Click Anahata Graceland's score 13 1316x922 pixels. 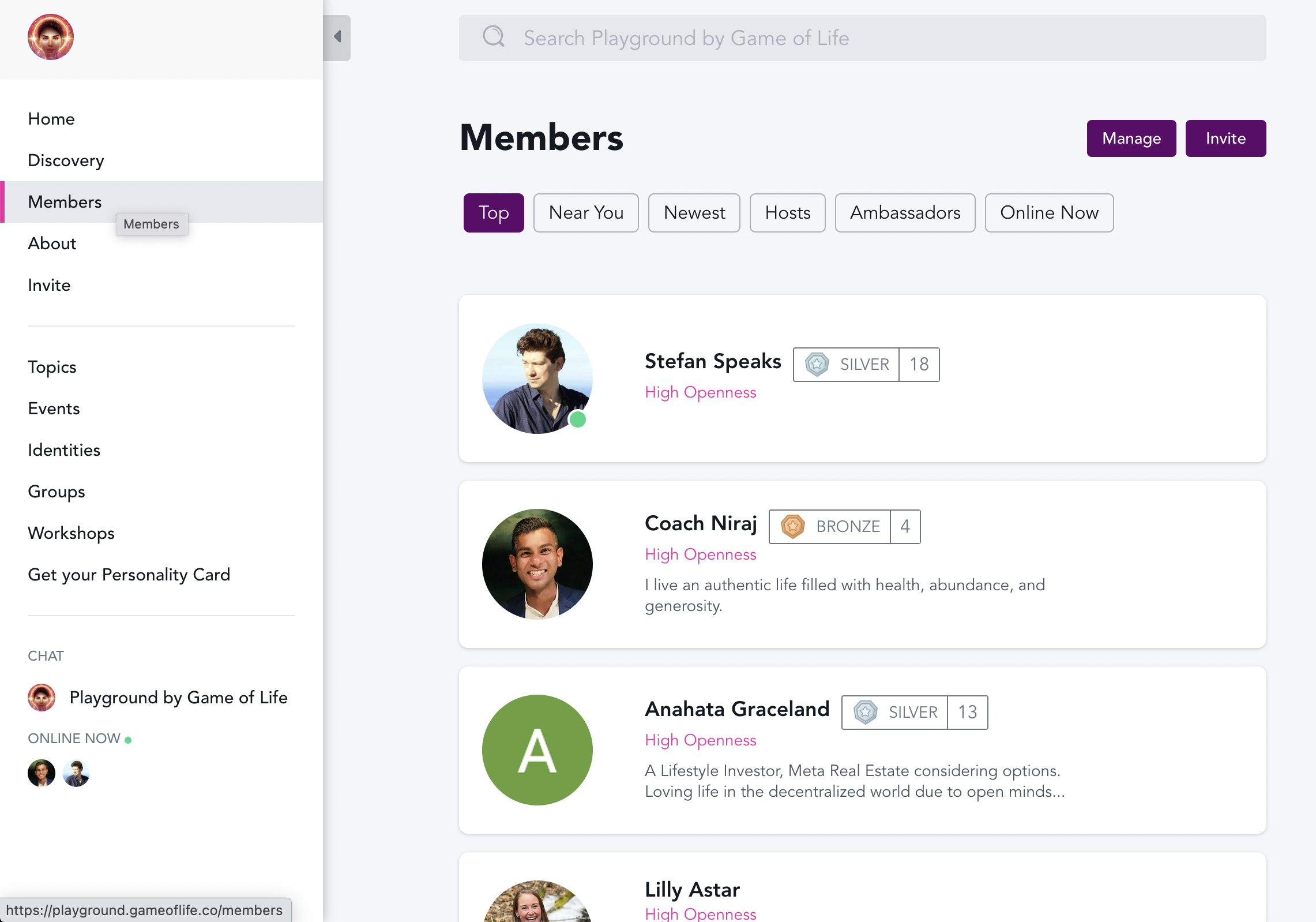pos(968,713)
